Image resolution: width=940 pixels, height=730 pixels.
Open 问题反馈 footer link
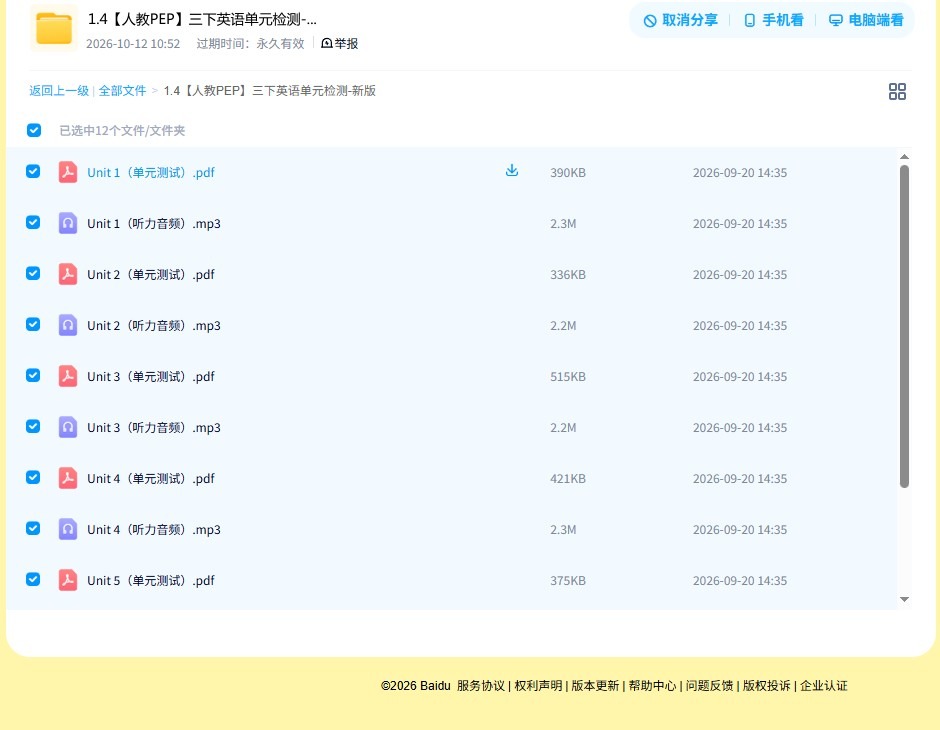pyautogui.click(x=709, y=686)
